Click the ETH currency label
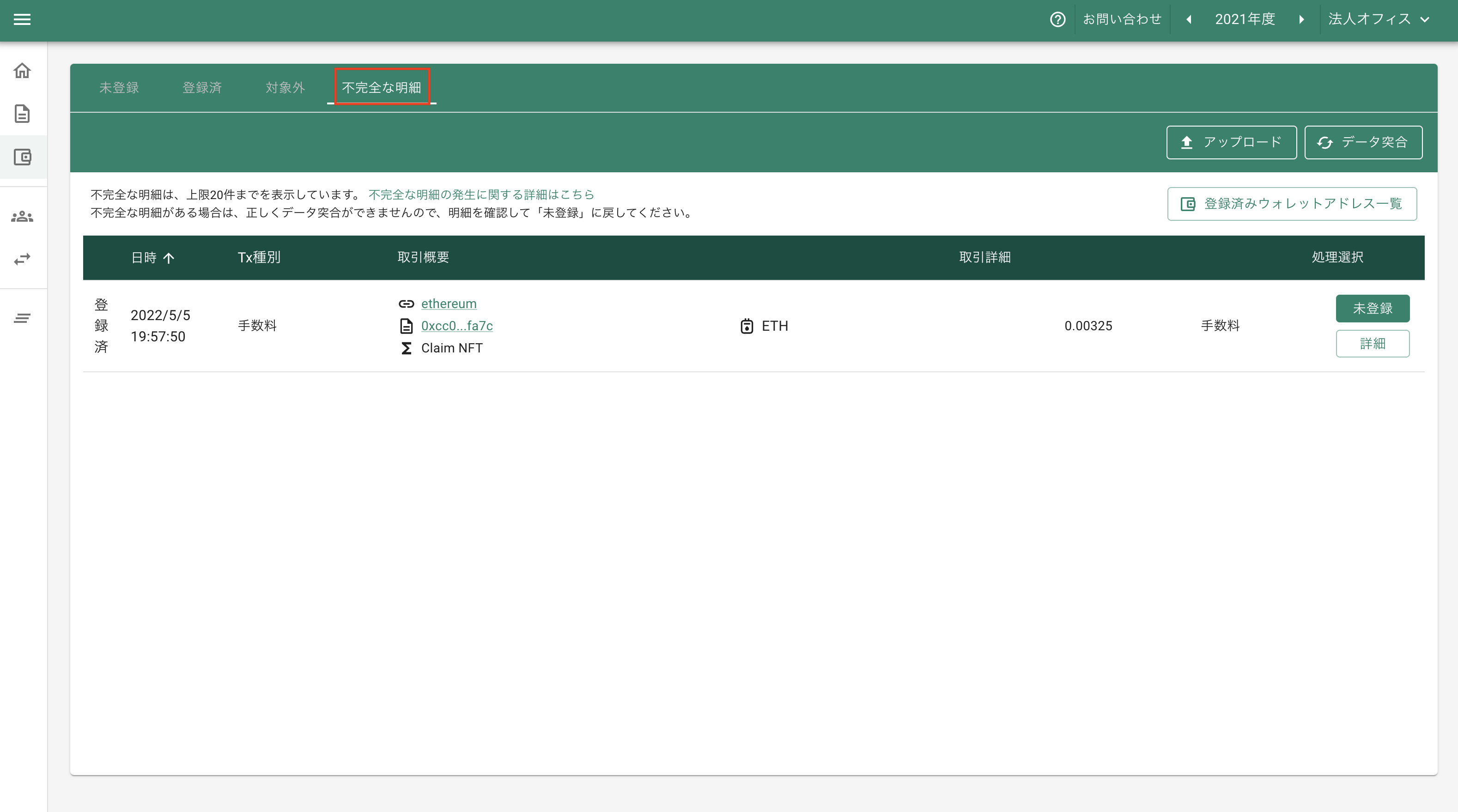The image size is (1458, 812). 774,326
